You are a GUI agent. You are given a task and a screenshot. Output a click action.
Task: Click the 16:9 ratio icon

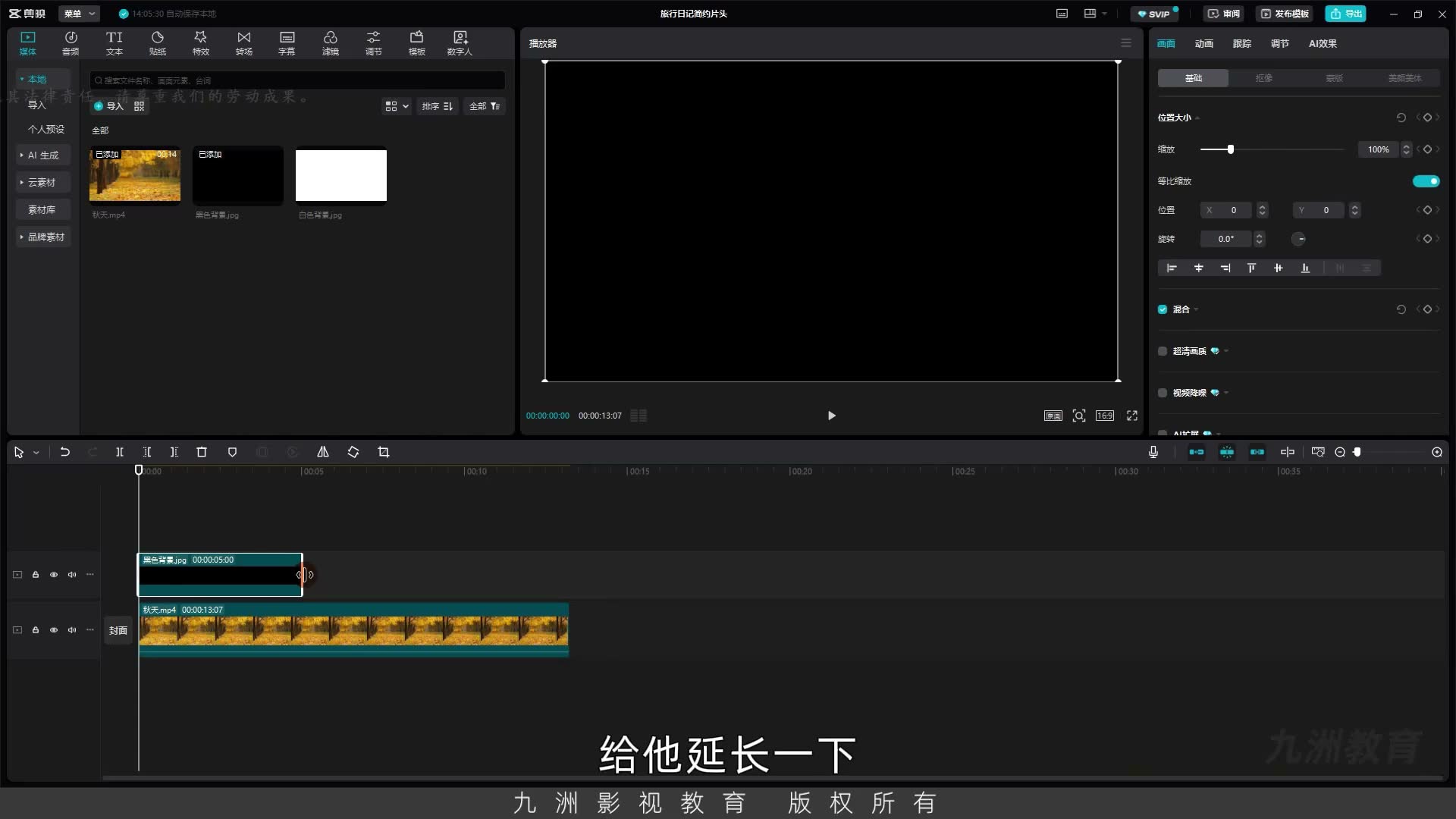click(x=1105, y=416)
